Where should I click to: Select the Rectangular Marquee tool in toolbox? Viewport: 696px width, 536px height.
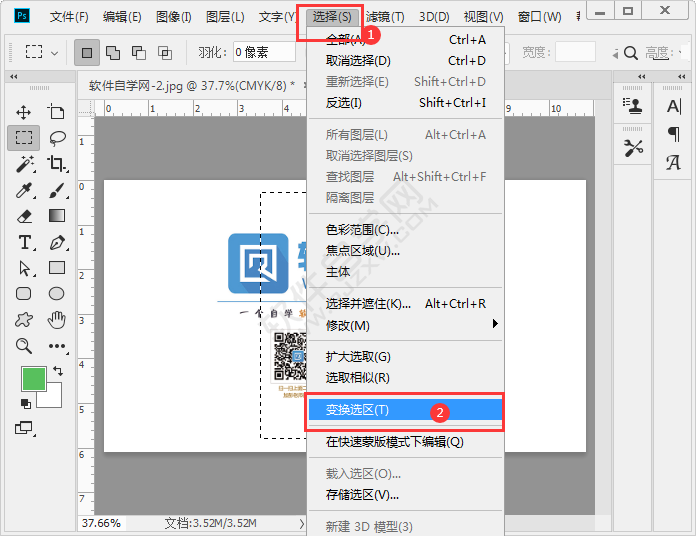coord(24,138)
